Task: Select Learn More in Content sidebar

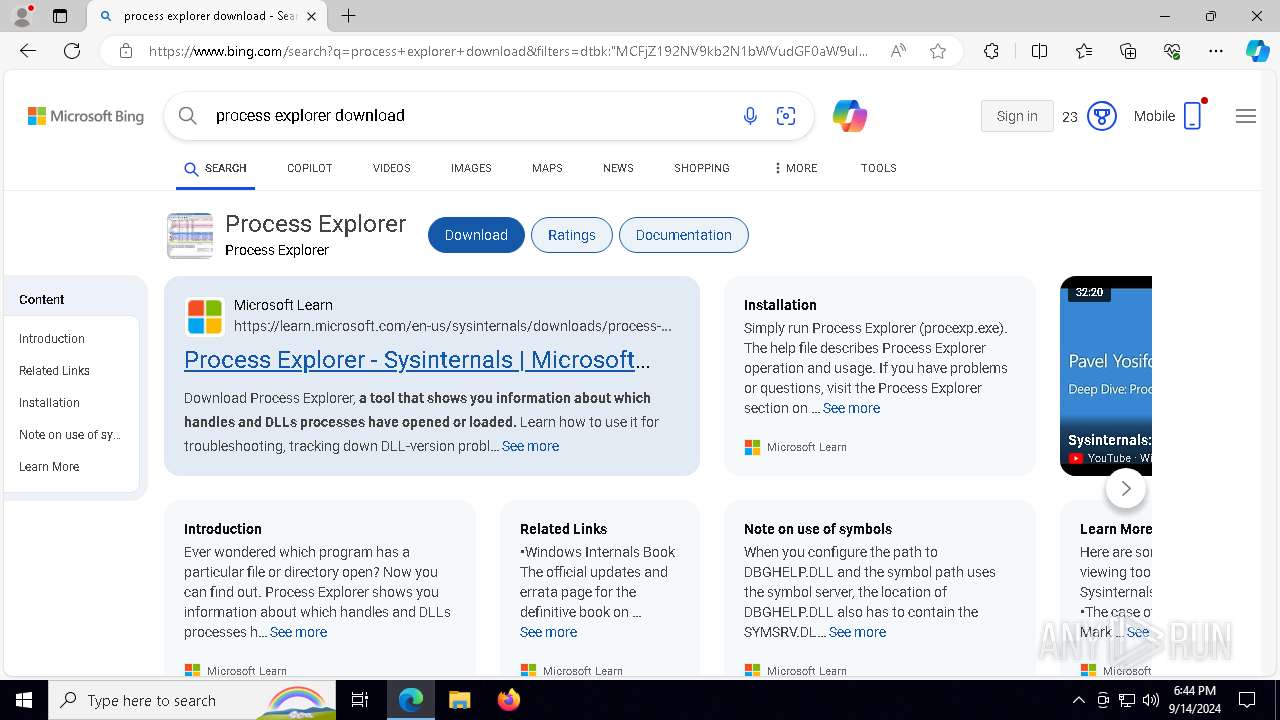Action: pyautogui.click(x=49, y=467)
